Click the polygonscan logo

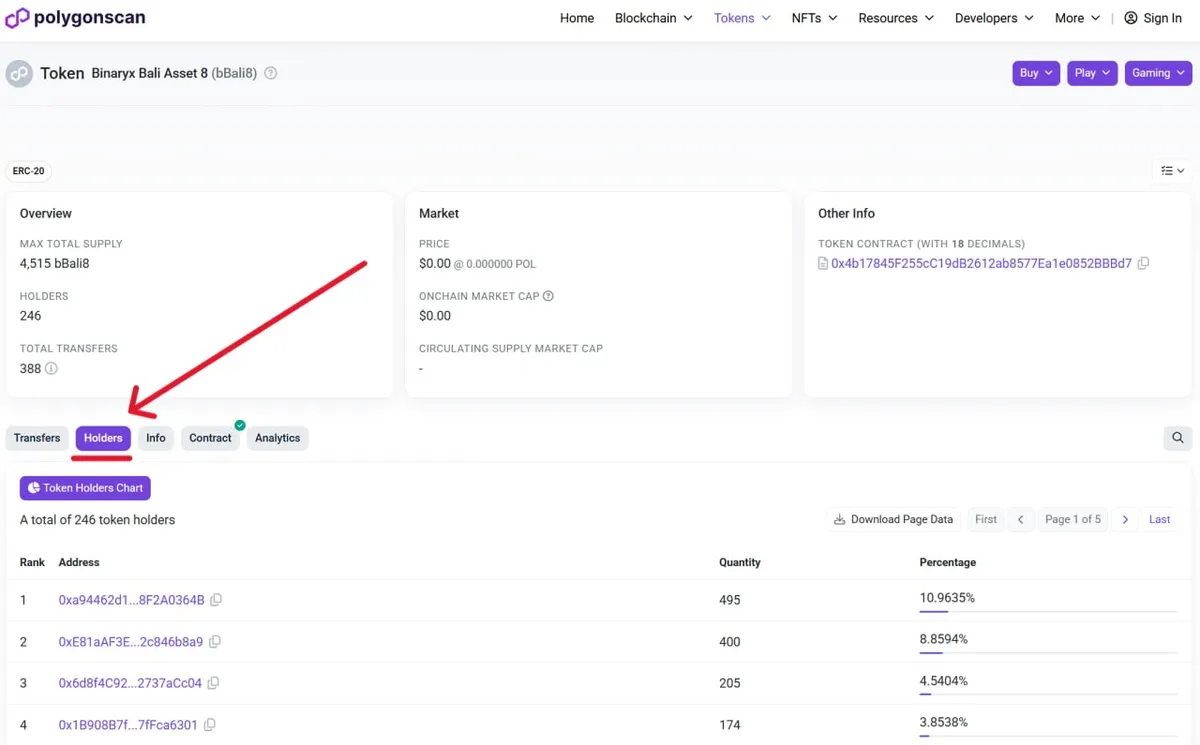pos(75,17)
